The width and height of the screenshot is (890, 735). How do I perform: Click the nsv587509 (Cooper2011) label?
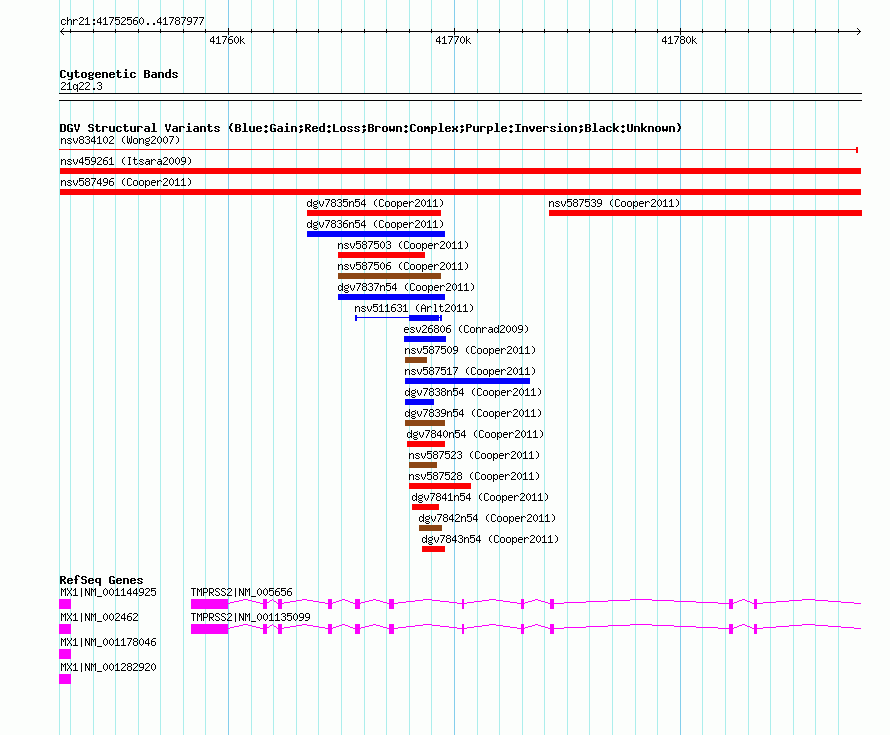coord(470,350)
